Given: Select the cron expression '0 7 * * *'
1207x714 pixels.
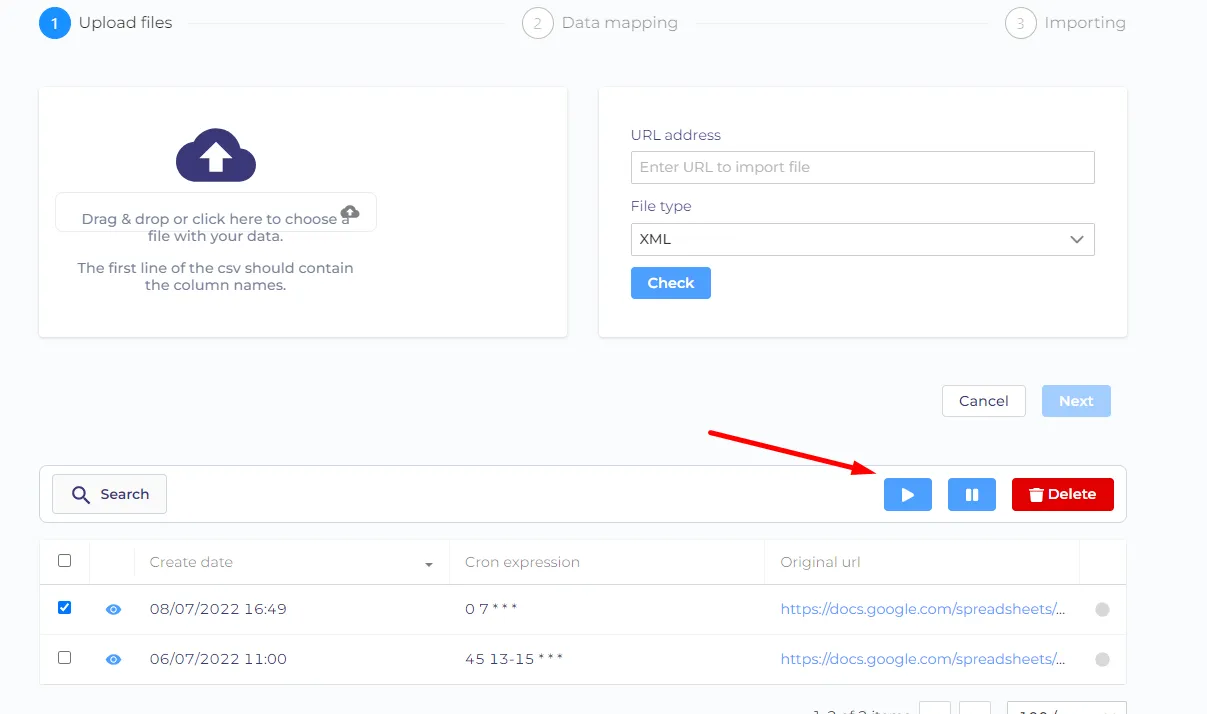Looking at the screenshot, I should 491,609.
